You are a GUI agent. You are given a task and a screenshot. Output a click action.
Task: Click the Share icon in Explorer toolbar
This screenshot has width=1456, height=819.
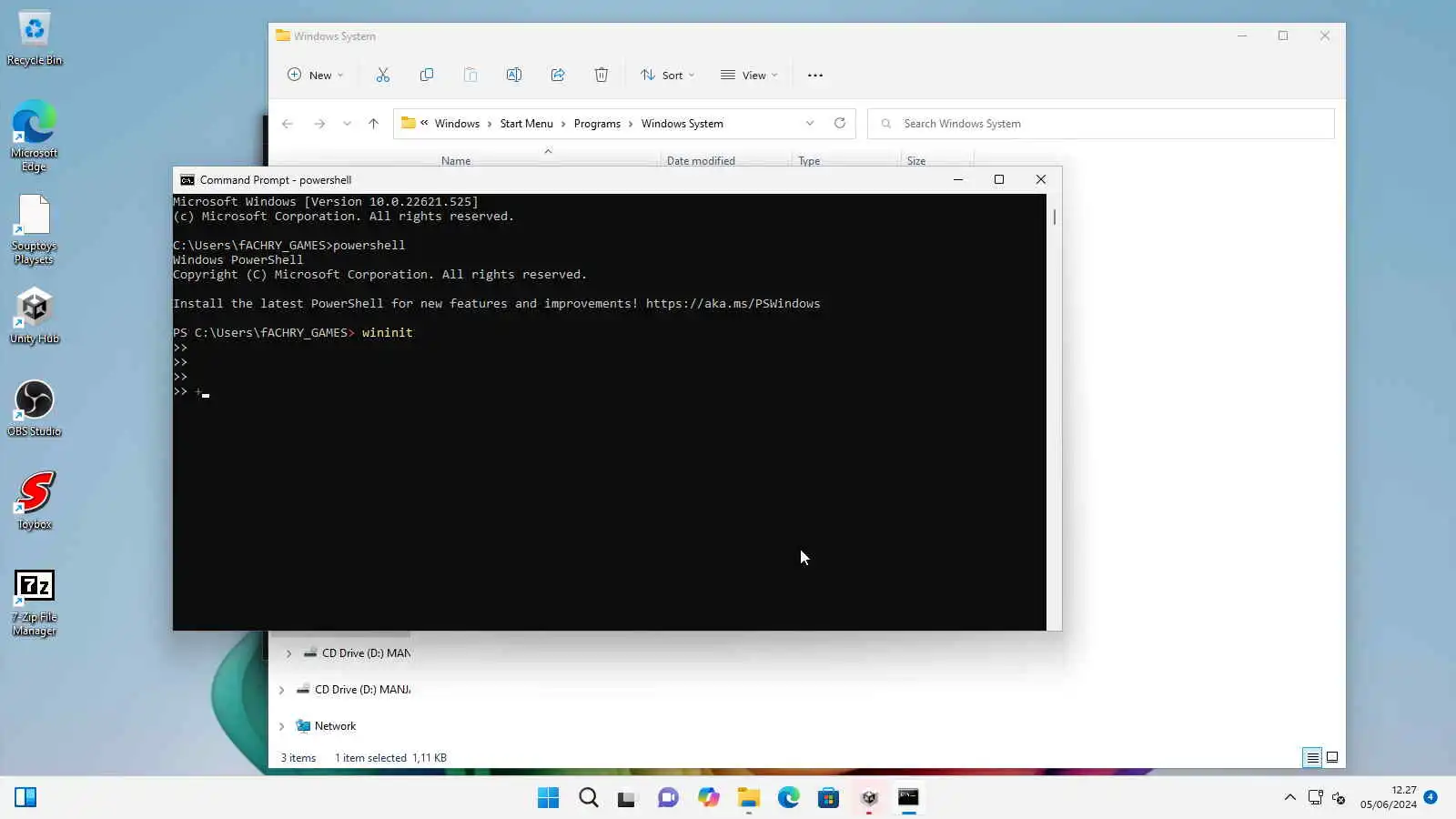coord(558,76)
